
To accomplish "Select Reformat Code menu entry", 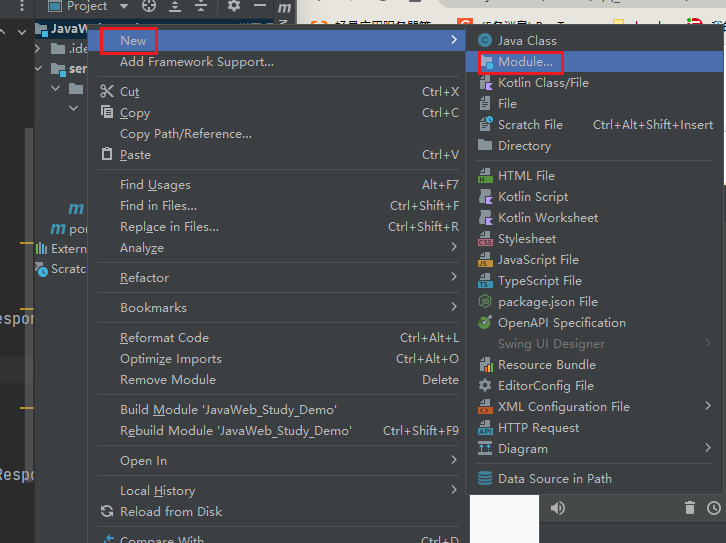I will click(x=164, y=338).
